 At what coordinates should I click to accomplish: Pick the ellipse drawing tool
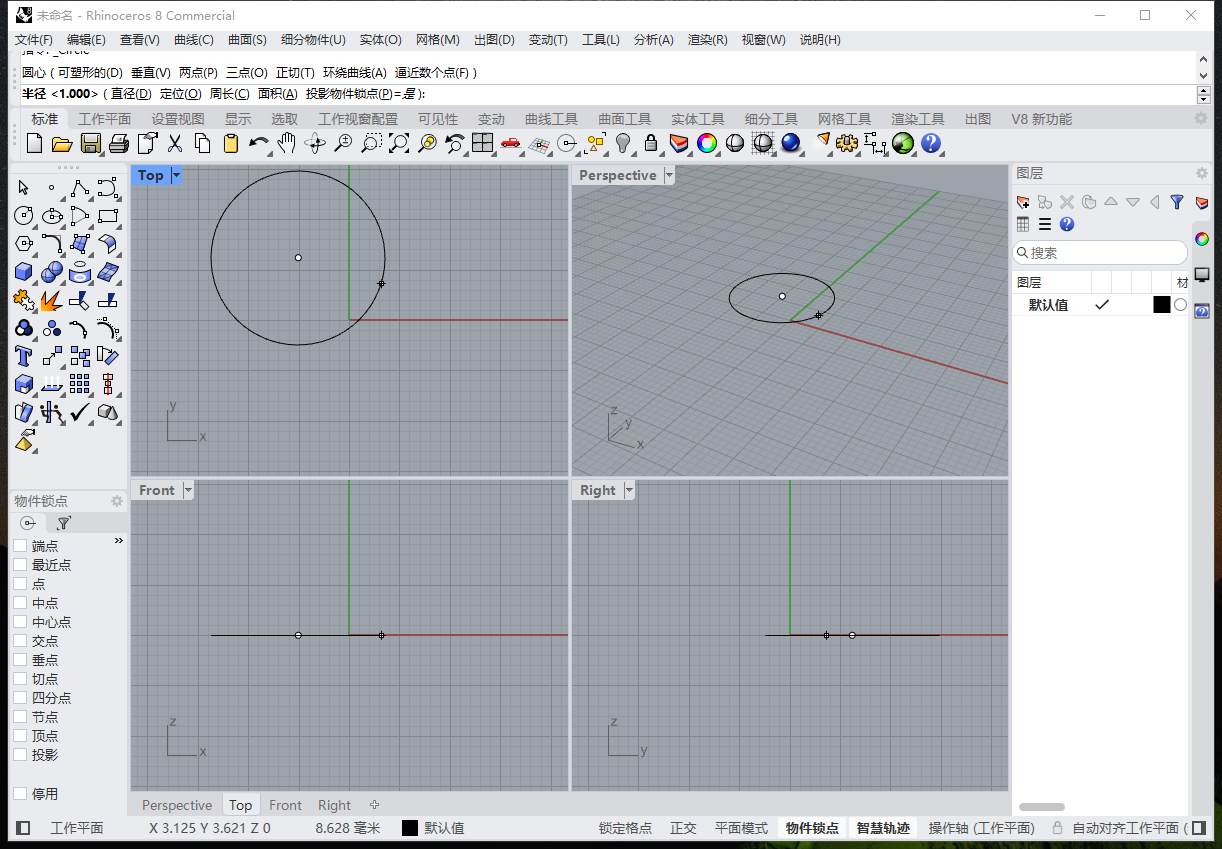(x=52, y=216)
